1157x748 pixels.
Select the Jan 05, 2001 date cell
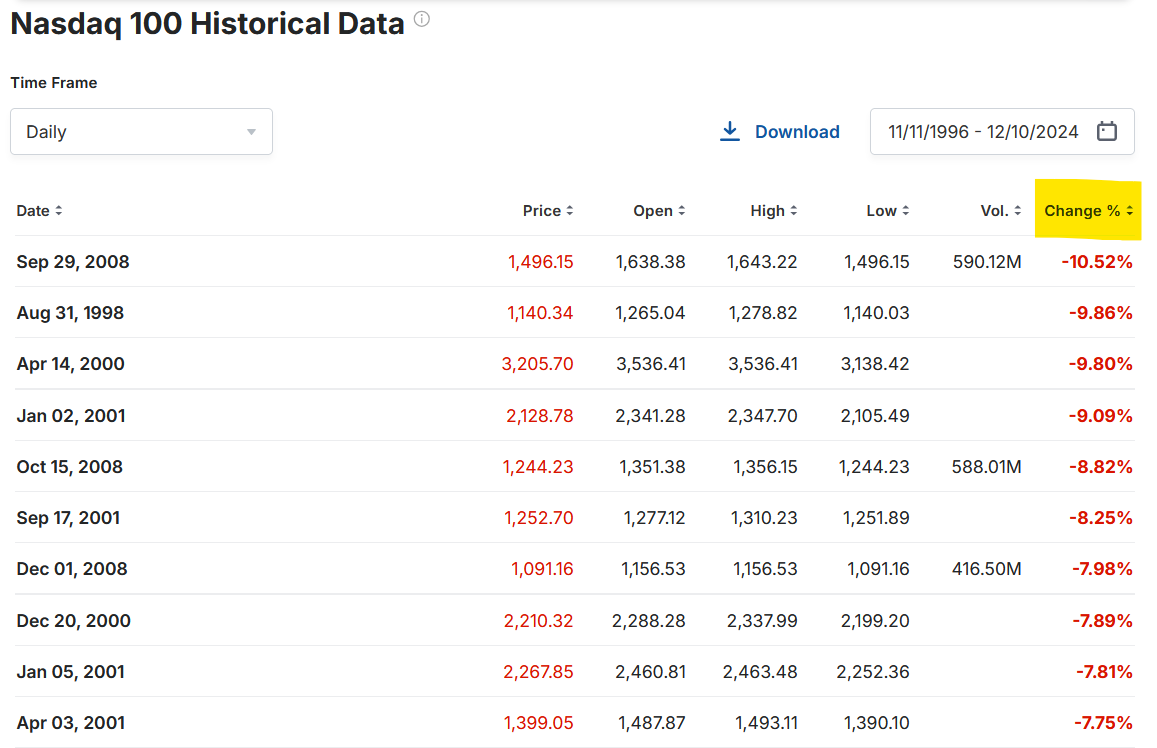[x=71, y=672]
